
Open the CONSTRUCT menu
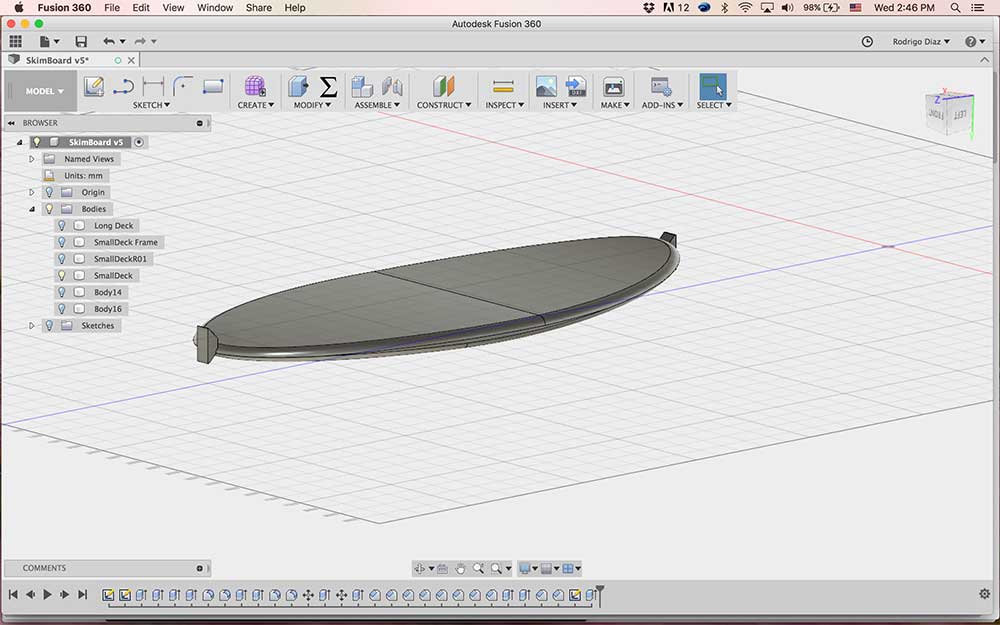[x=444, y=105]
